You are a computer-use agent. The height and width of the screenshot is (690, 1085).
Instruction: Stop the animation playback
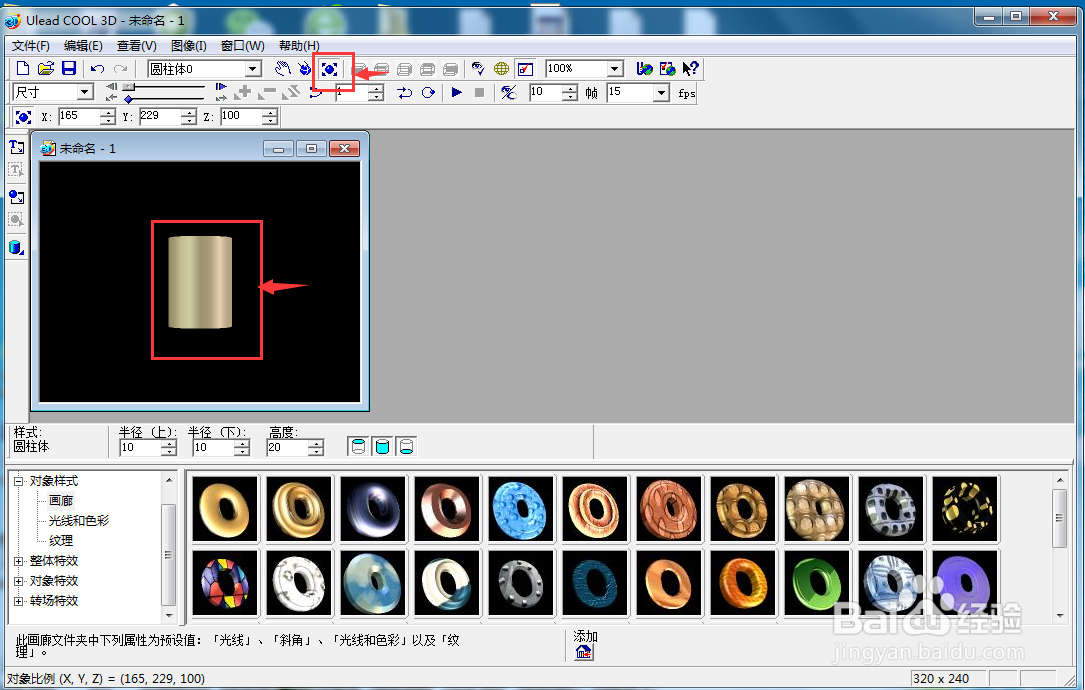[x=480, y=92]
